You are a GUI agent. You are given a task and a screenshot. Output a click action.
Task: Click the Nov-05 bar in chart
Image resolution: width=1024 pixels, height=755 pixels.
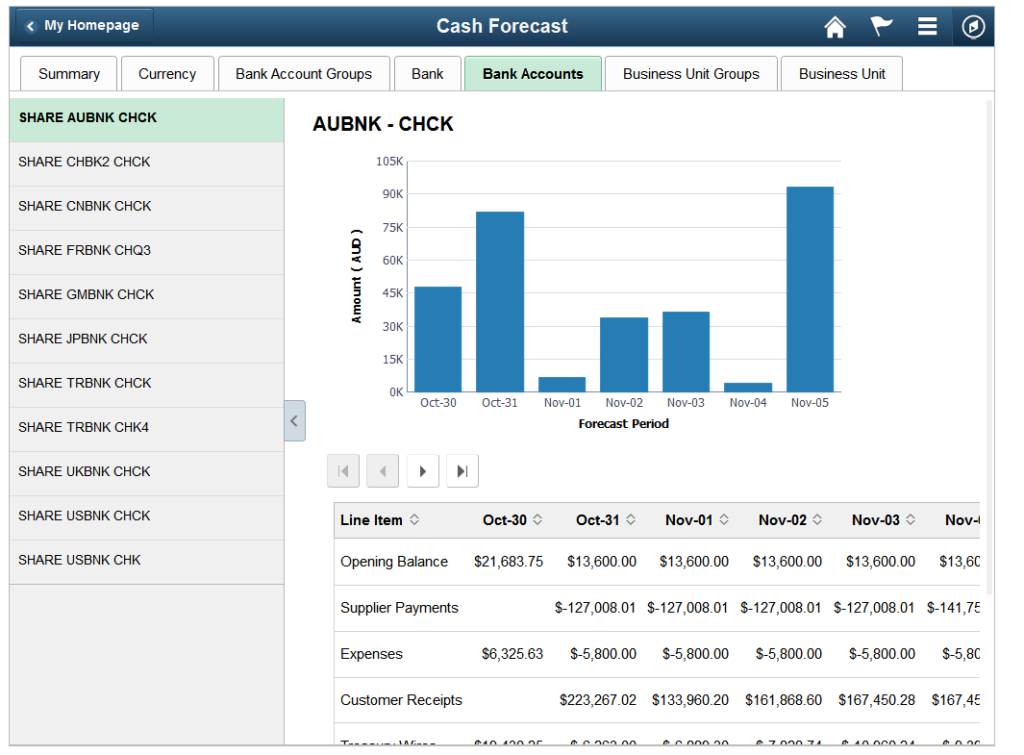[810, 289]
